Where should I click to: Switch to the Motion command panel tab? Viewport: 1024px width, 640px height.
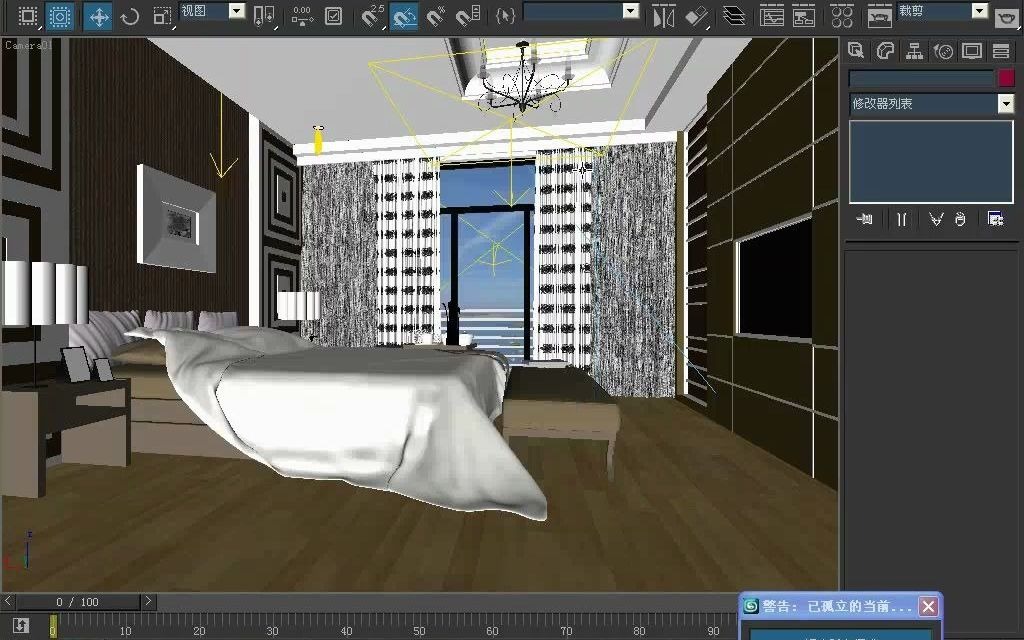pyautogui.click(x=943, y=50)
